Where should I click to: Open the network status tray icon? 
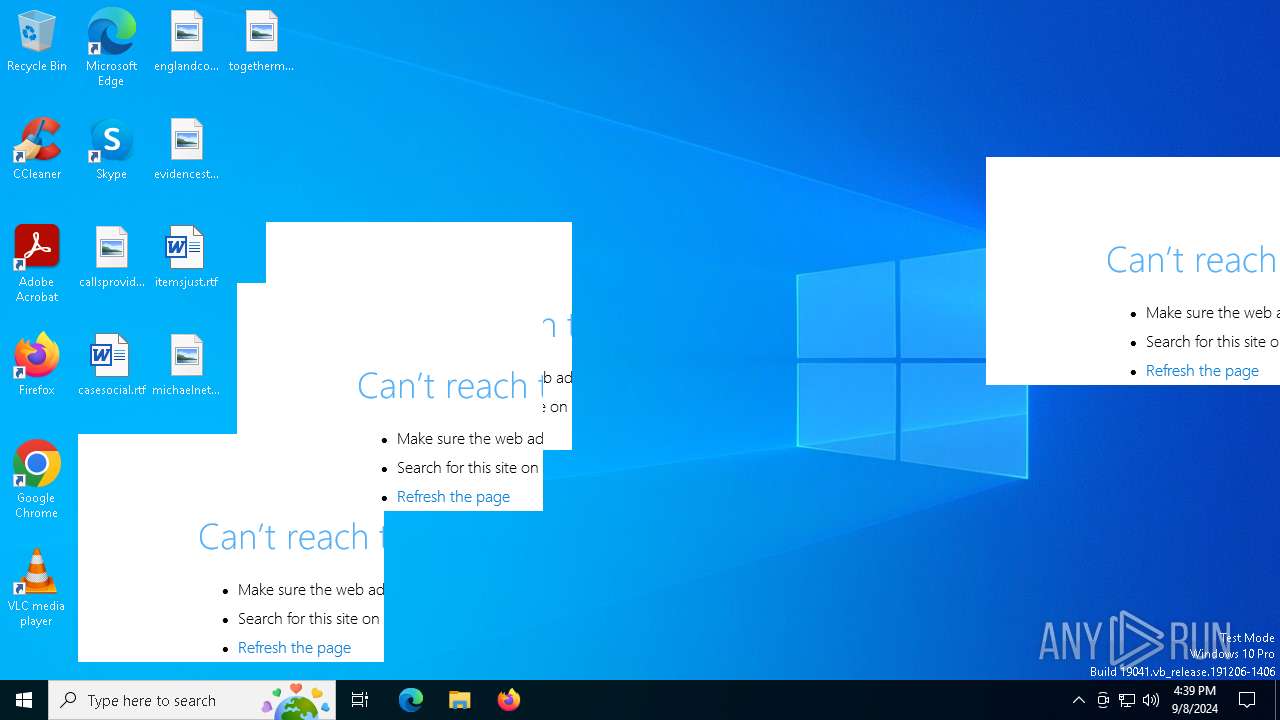point(1127,700)
